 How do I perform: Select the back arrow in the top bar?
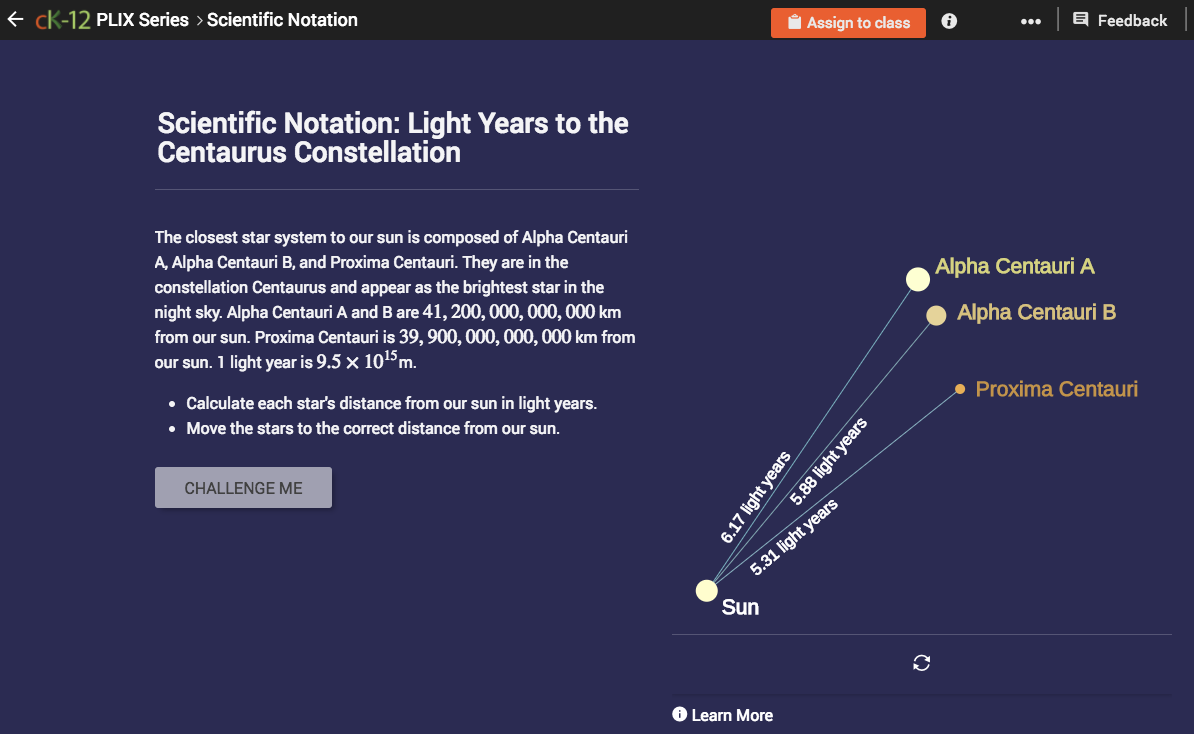pos(15,19)
